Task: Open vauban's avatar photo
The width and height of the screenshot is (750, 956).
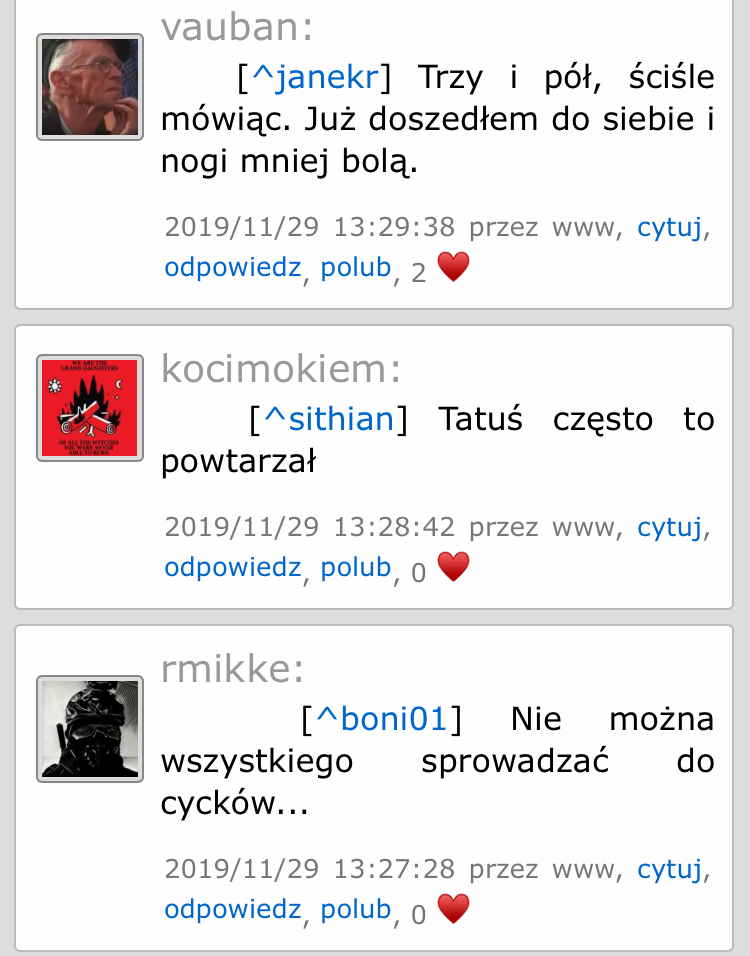Action: click(90, 87)
